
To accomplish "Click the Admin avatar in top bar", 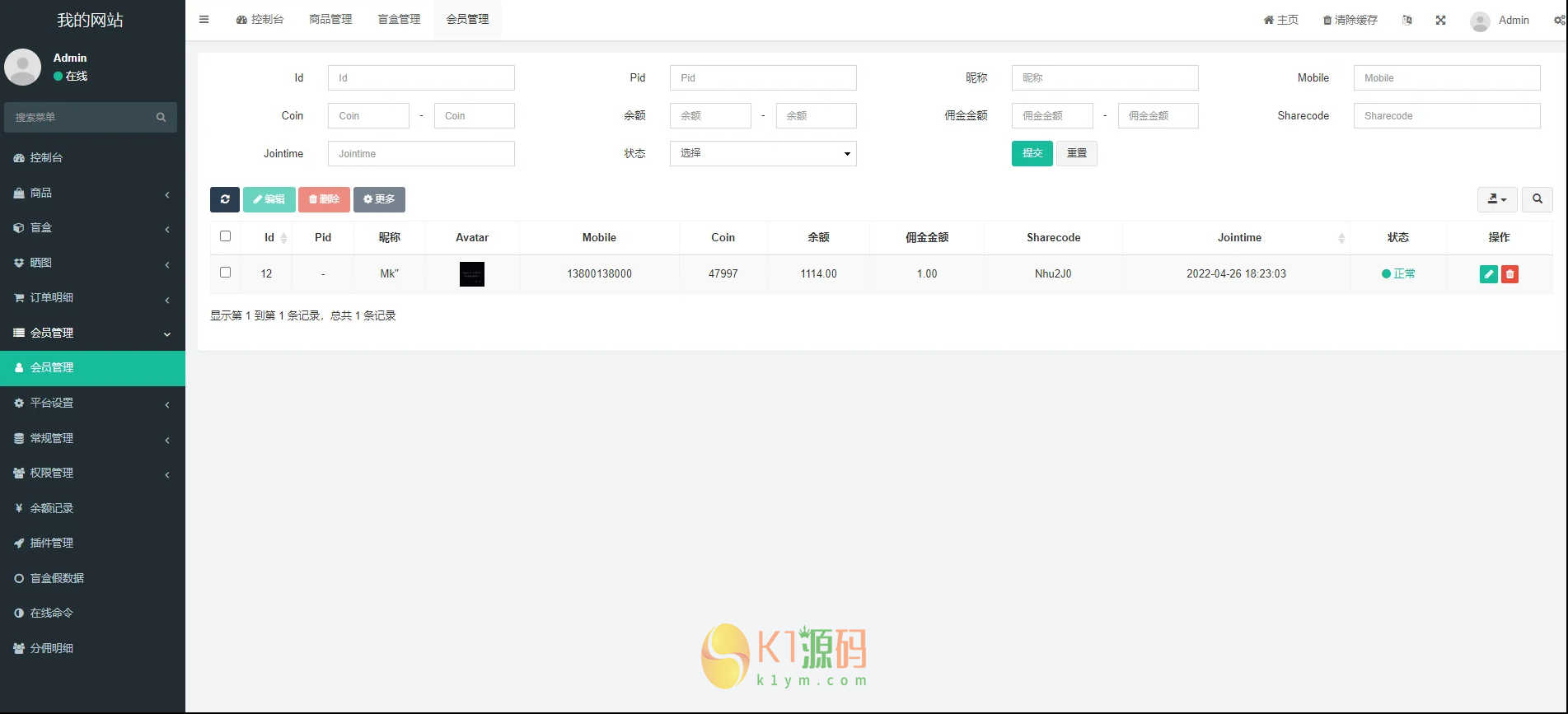I will (x=1480, y=21).
